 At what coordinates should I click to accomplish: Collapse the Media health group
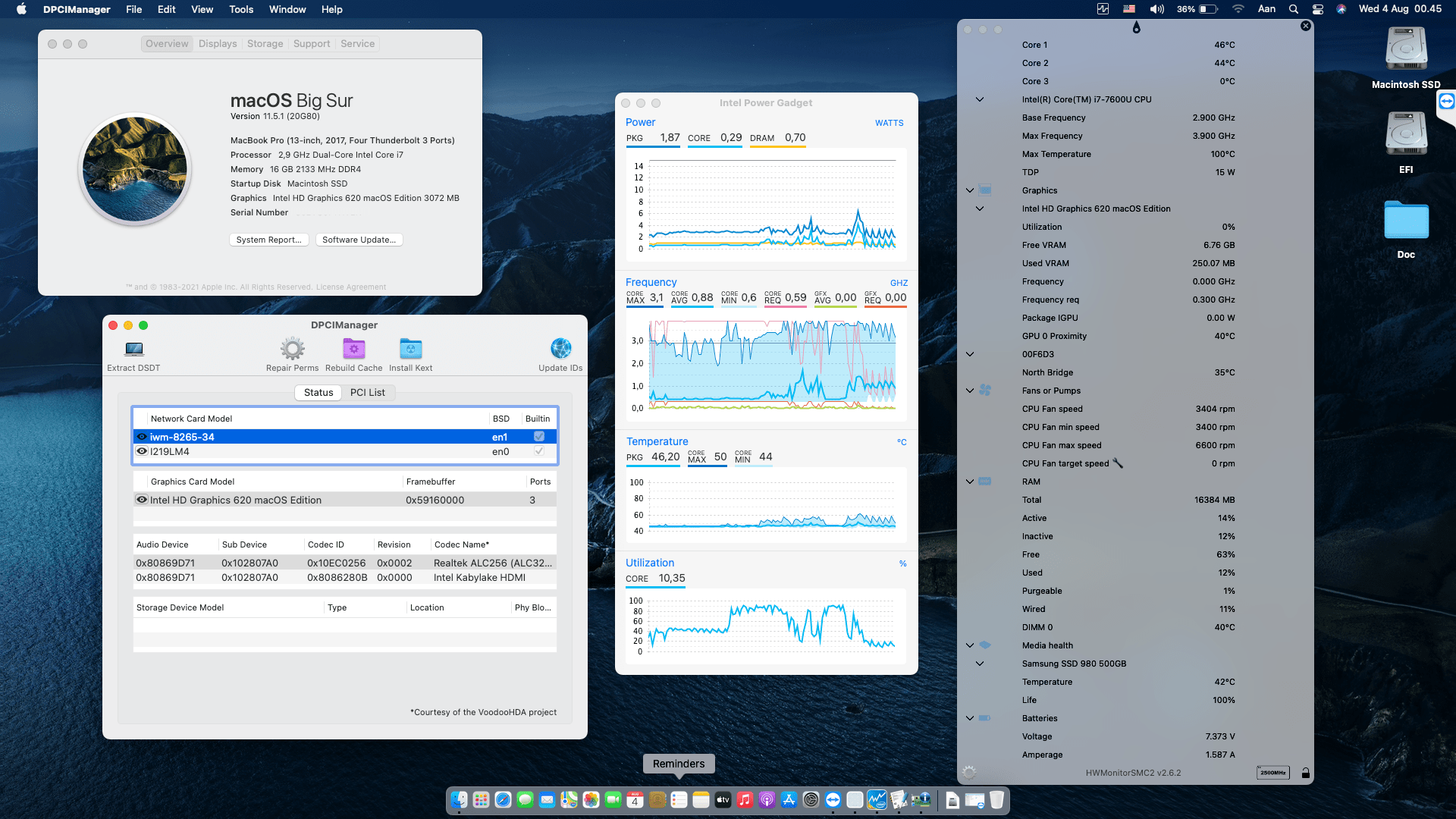970,645
